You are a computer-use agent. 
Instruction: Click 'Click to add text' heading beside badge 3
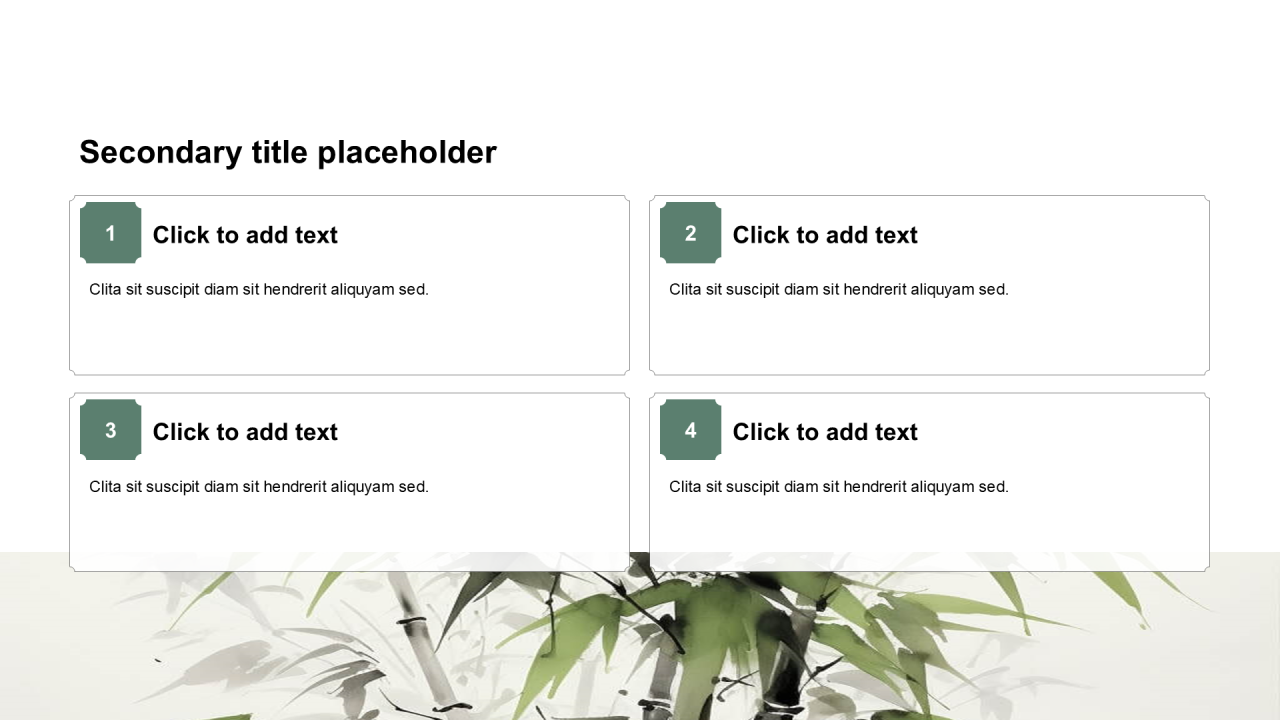point(245,432)
